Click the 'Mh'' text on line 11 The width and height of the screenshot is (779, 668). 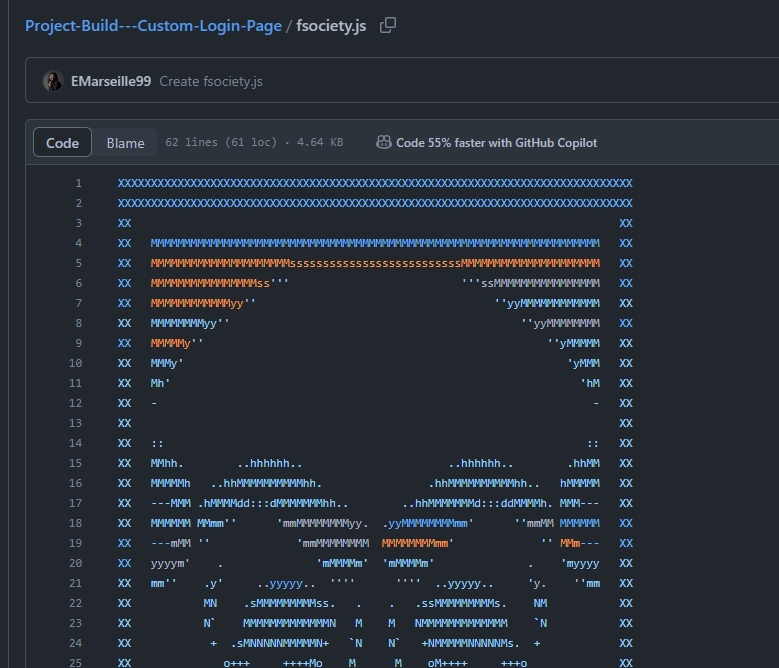pos(160,383)
